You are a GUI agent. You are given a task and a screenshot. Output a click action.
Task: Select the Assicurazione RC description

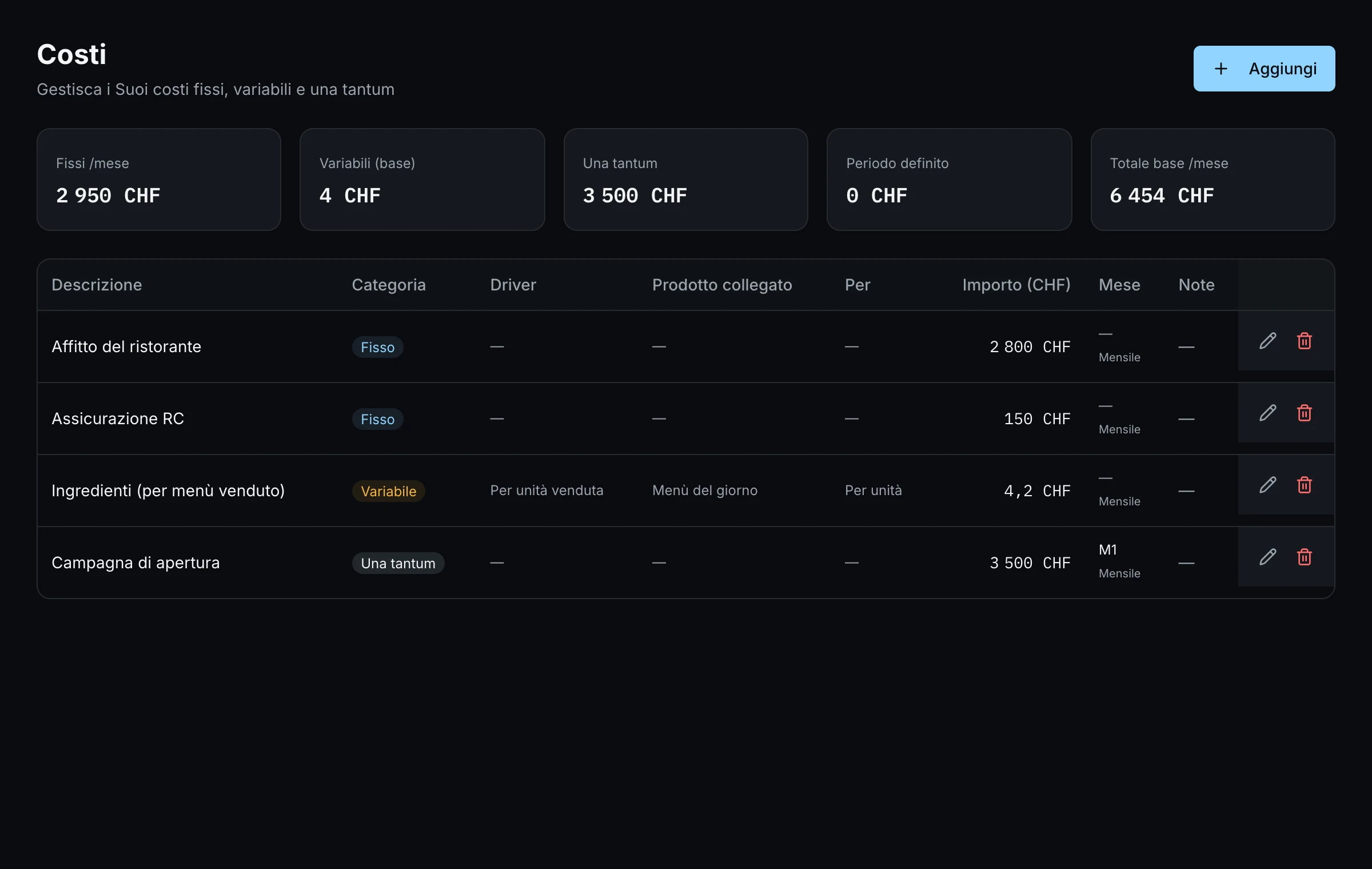pyautogui.click(x=118, y=418)
